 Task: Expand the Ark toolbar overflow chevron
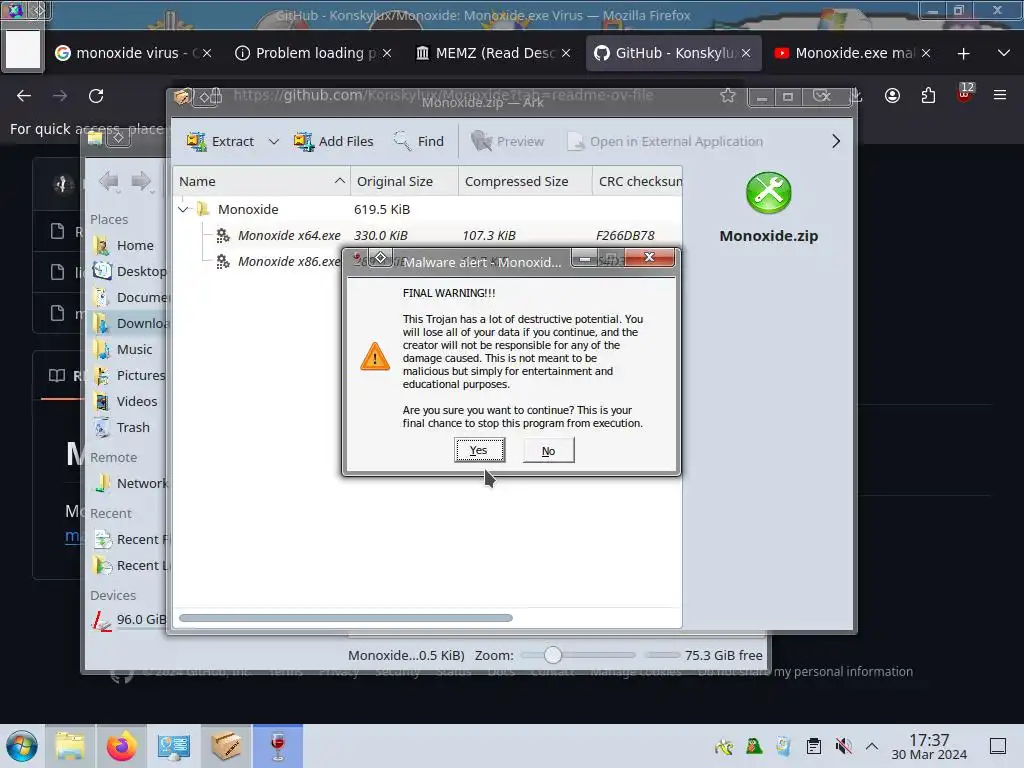(x=835, y=141)
